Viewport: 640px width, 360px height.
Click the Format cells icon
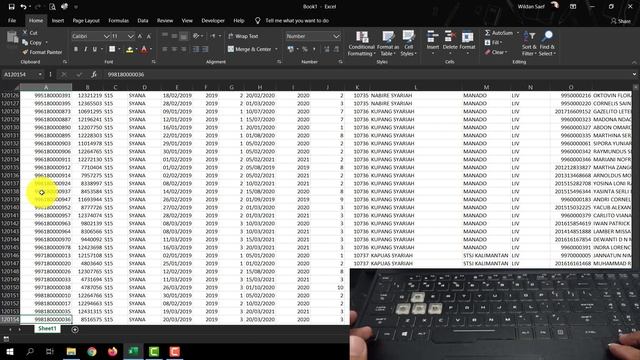coord(467,37)
